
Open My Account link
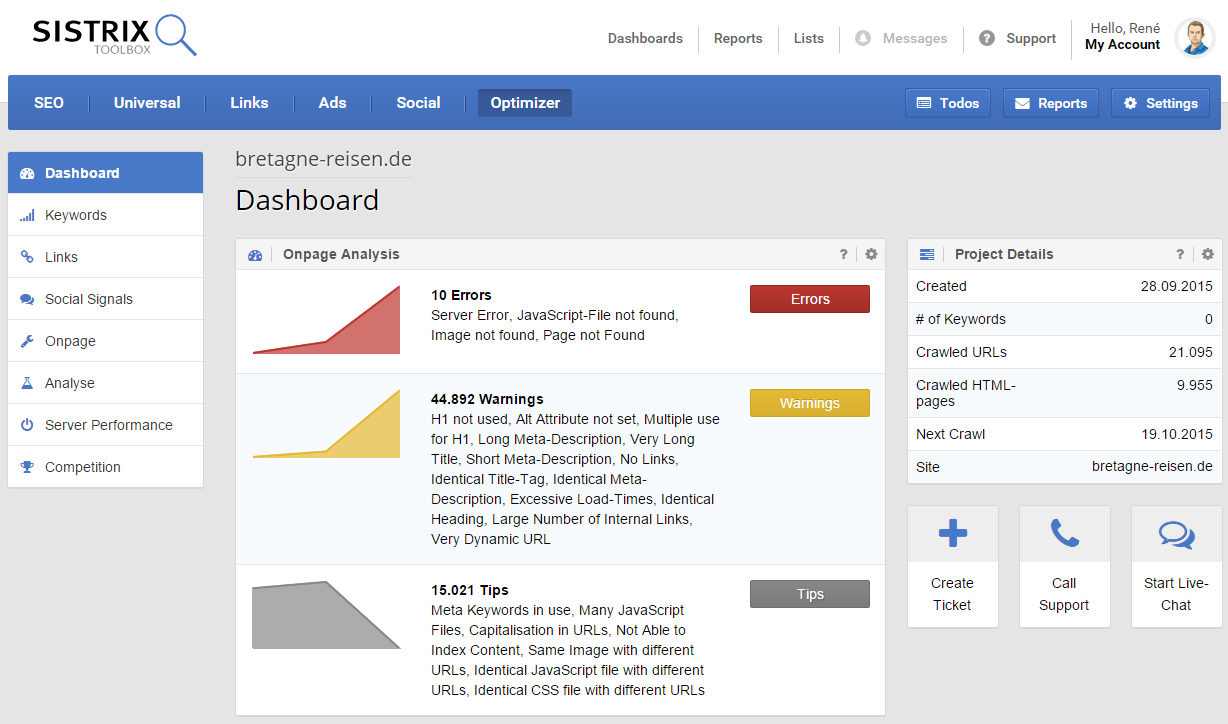1122,45
